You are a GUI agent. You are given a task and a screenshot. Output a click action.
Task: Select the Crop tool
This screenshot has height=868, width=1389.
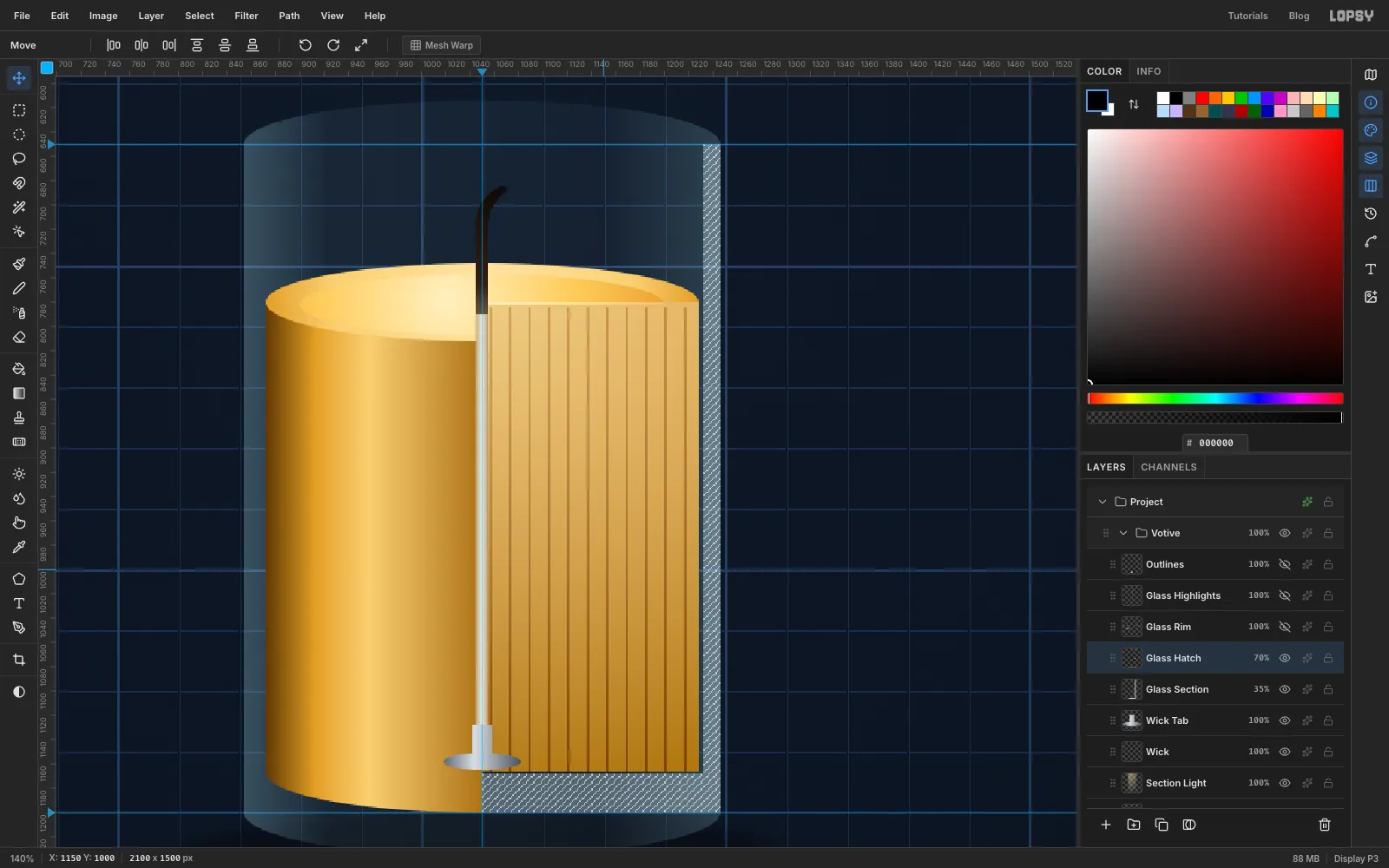coord(19,660)
